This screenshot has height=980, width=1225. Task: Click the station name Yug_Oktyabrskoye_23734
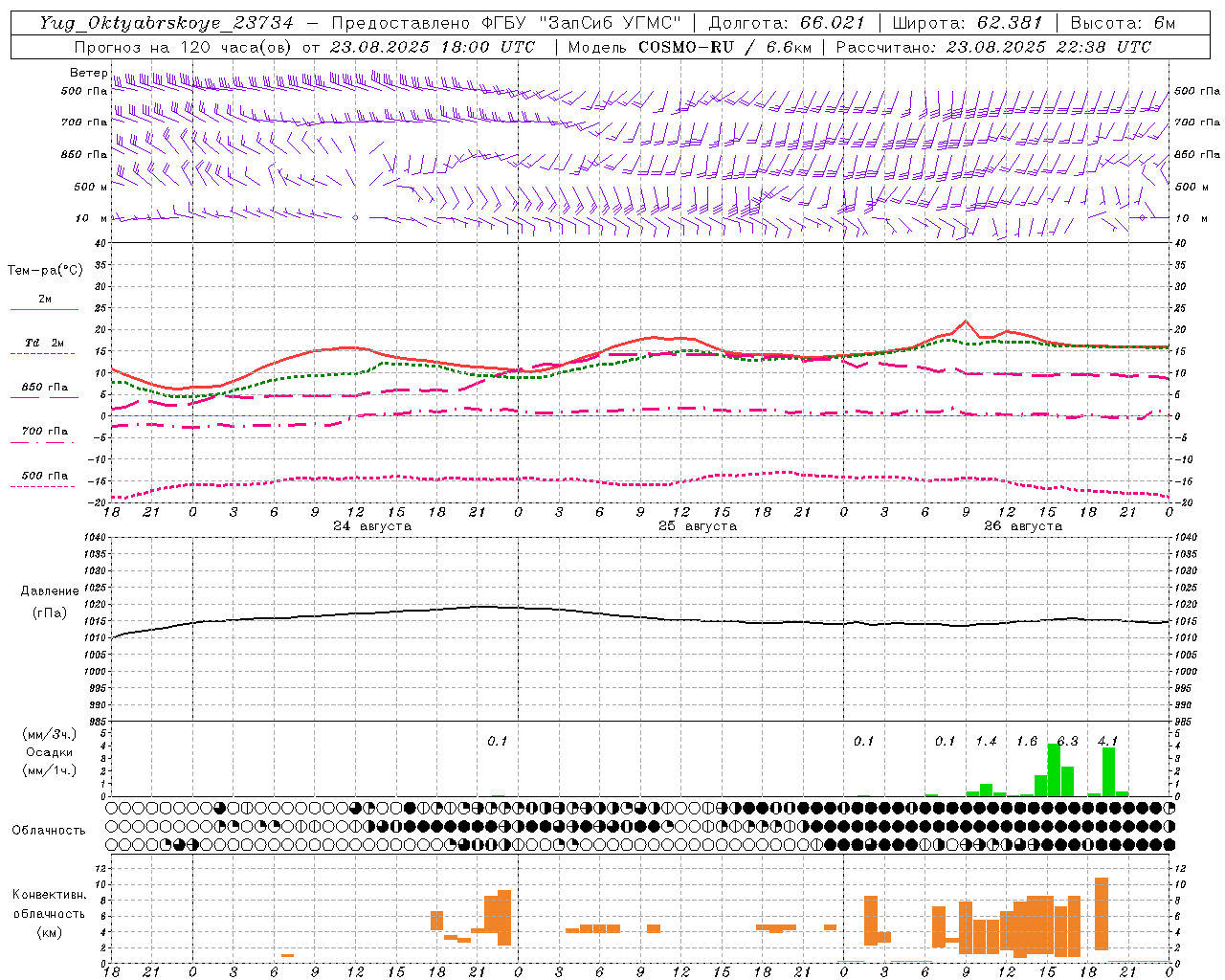pos(167,23)
